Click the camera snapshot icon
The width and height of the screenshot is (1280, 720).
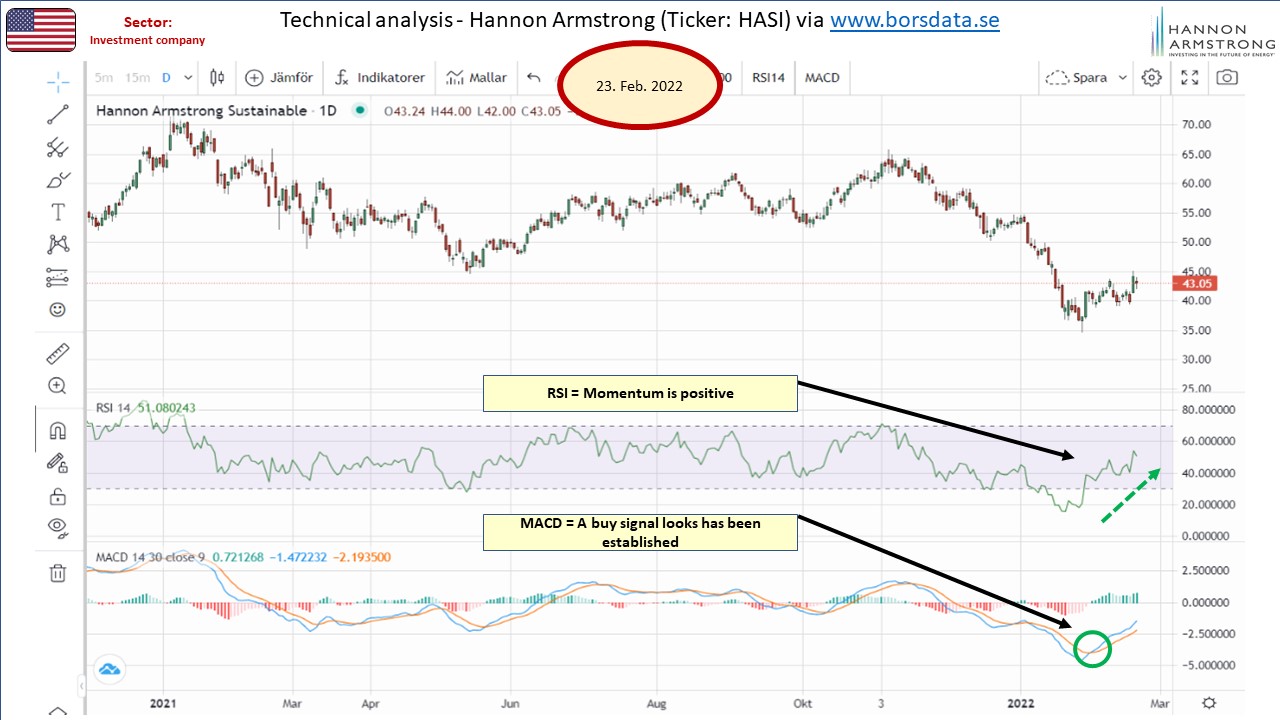pos(1227,77)
